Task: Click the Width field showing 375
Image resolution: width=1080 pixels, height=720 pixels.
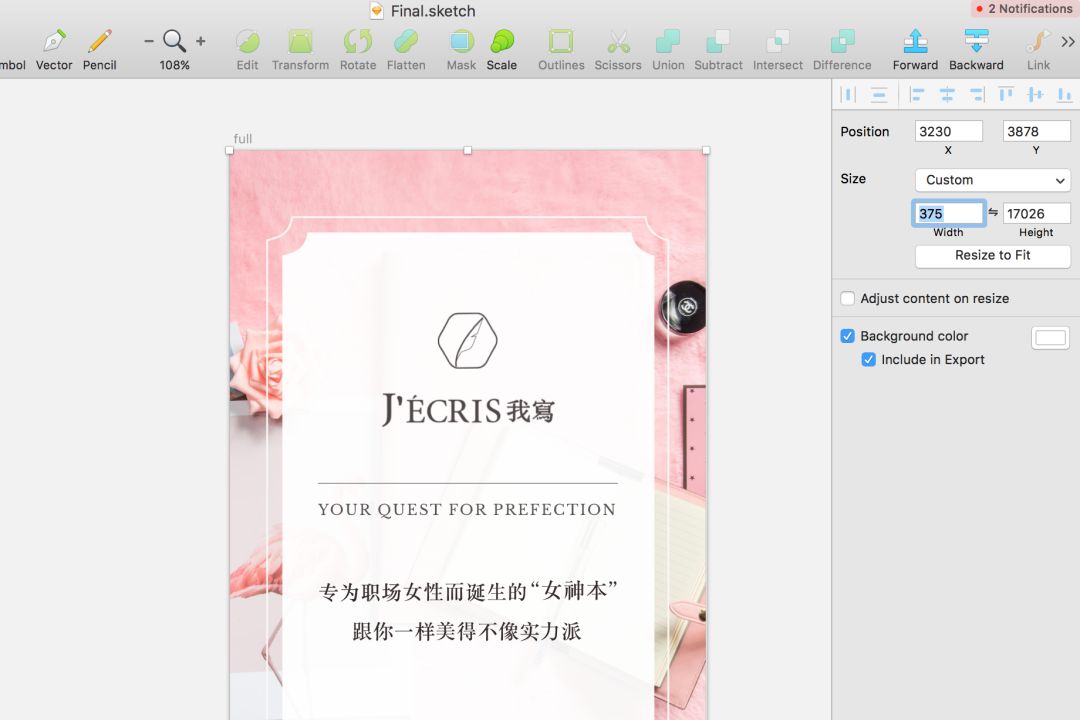Action: (948, 214)
